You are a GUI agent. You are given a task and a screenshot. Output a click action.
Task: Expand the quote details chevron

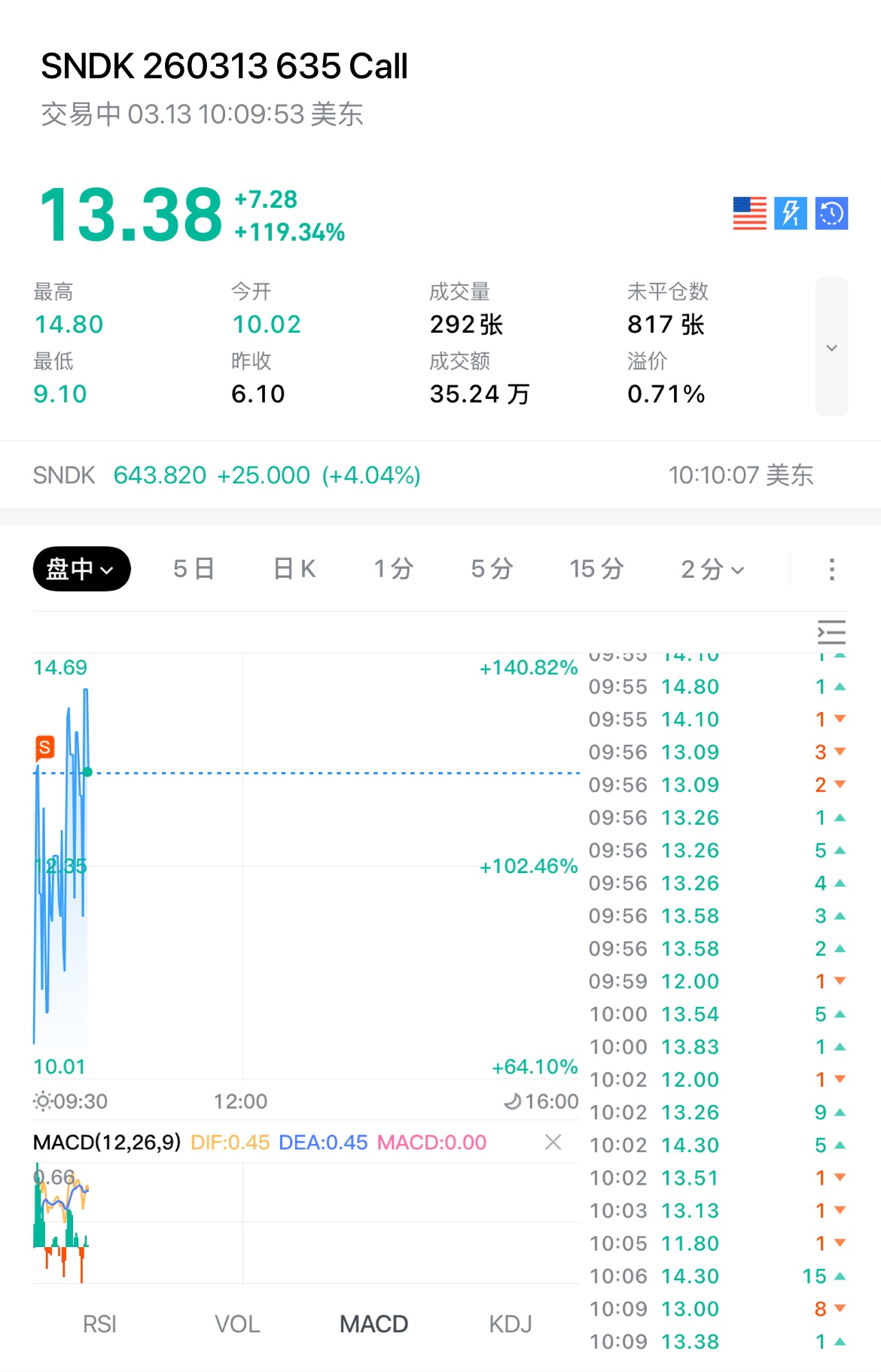coord(831,347)
